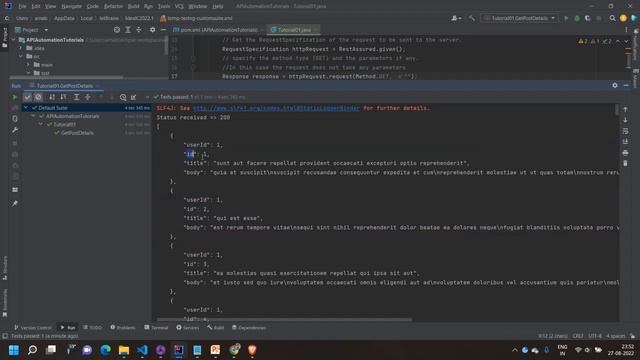
Task: Run with coverage icon in main toolbar
Action: 588,18
